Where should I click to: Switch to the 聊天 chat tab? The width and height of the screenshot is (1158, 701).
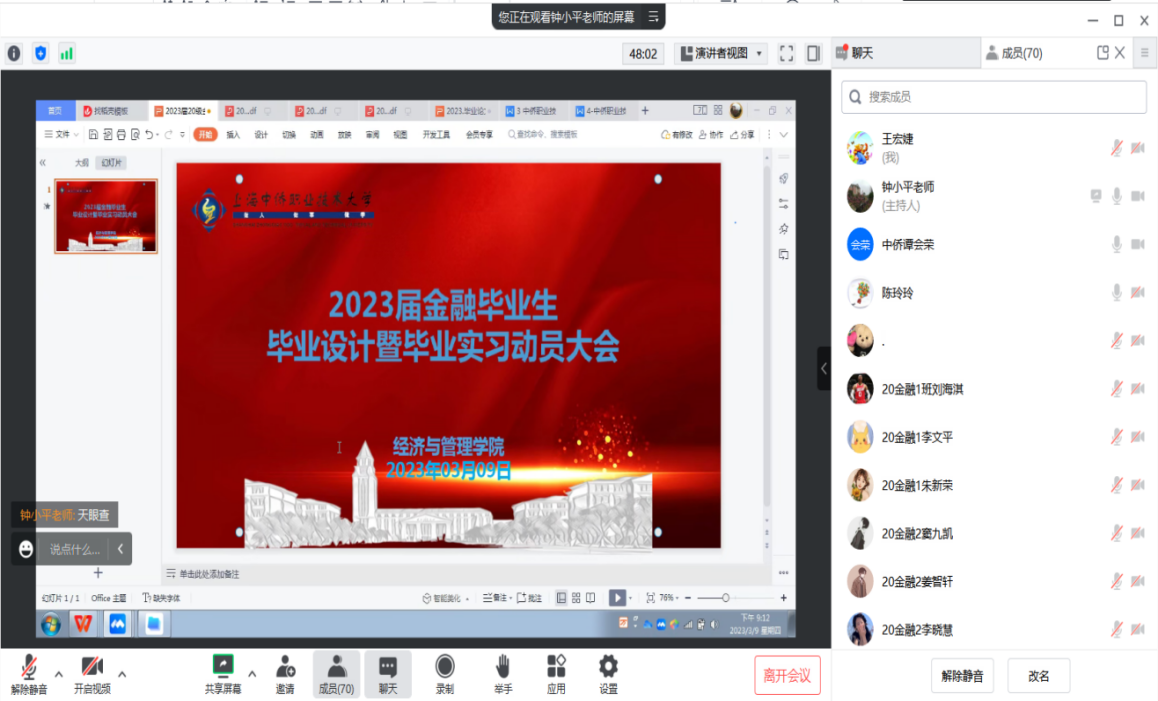905,53
